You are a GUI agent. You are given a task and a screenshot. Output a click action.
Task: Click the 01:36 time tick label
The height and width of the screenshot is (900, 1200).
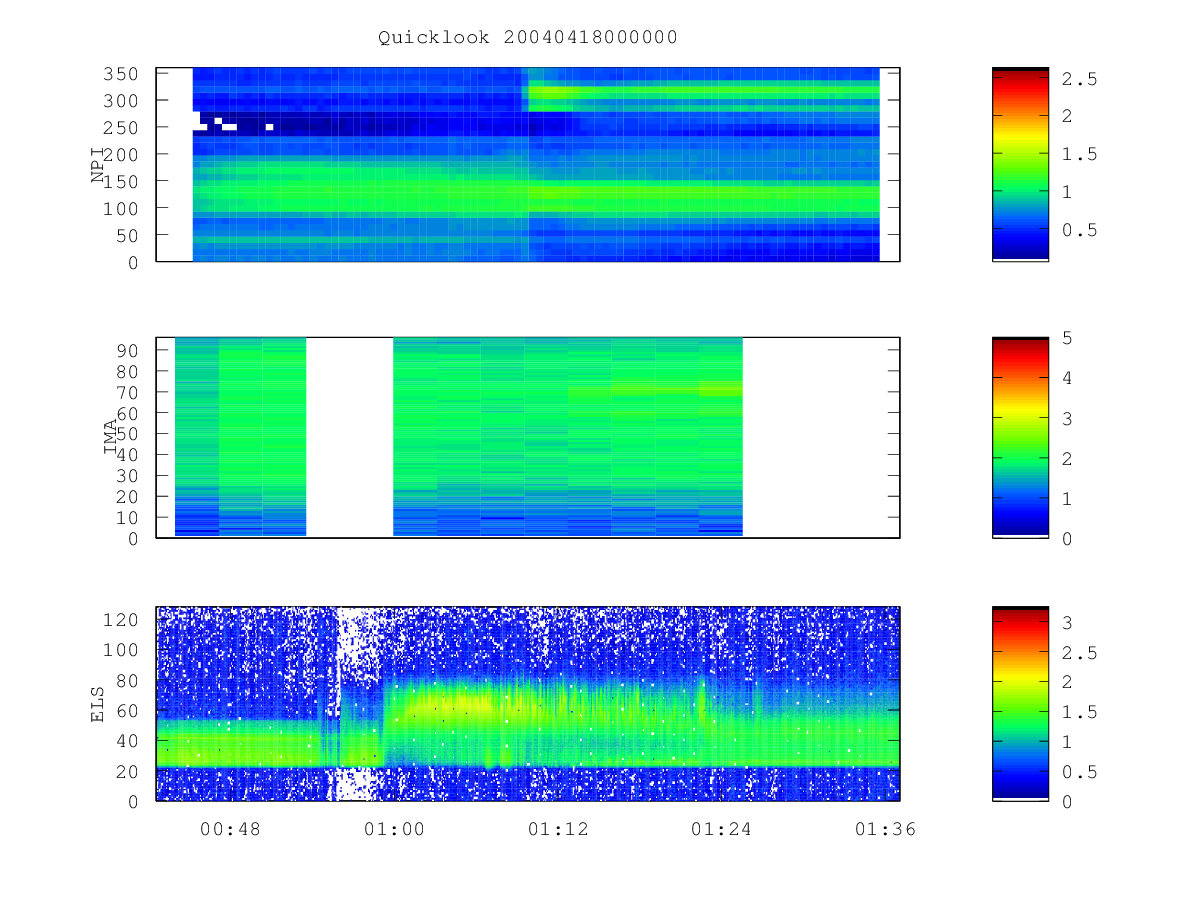[885, 829]
